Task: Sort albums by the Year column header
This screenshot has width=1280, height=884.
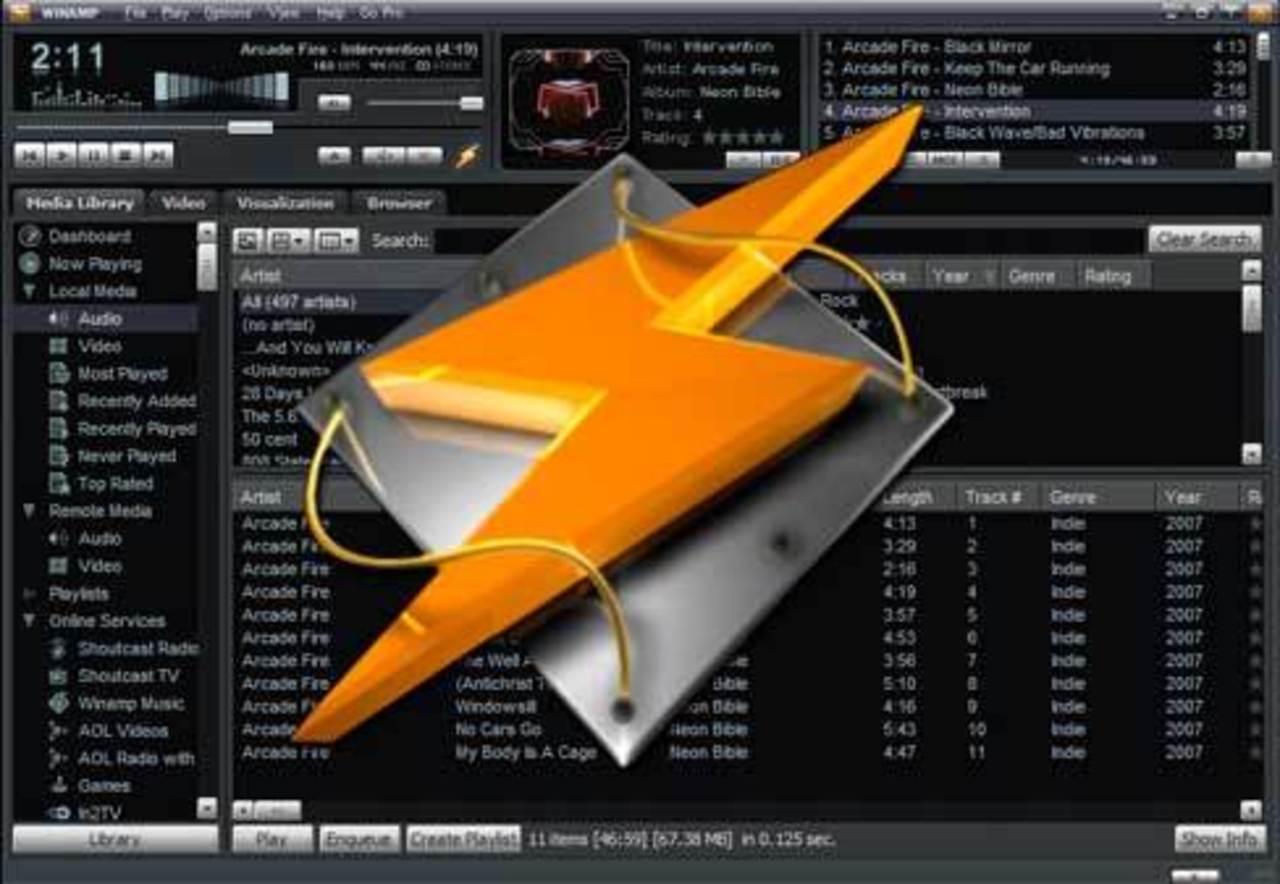Action: click(x=963, y=276)
